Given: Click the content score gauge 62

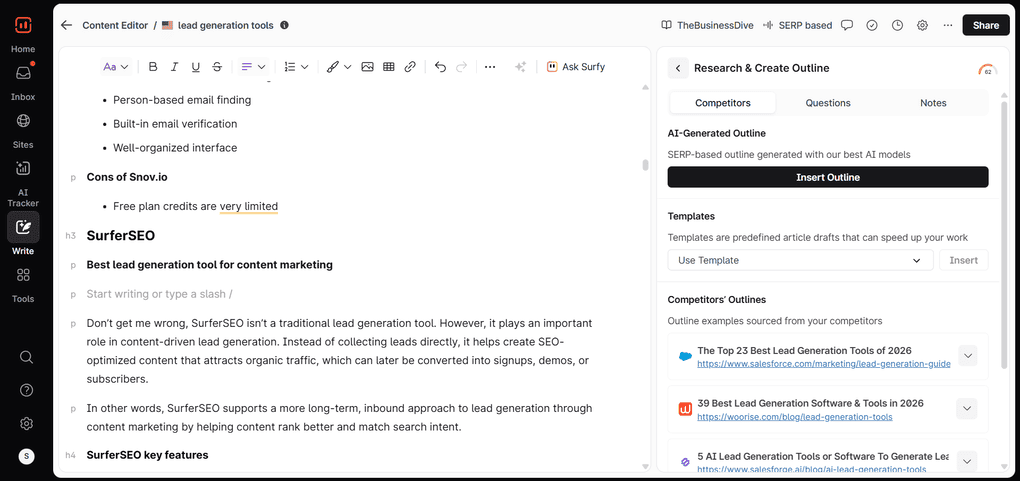Looking at the screenshot, I should pos(987,70).
